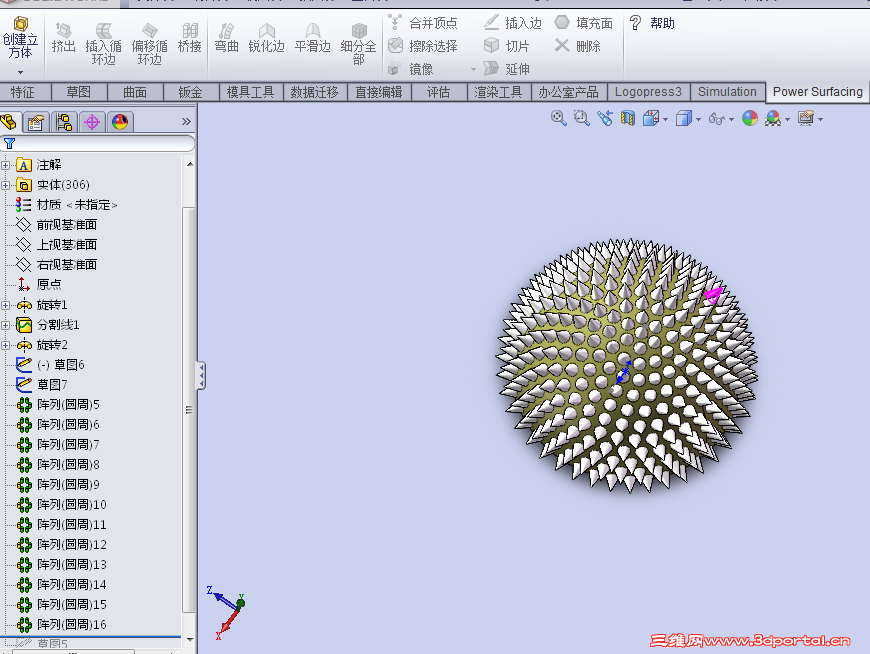The width and height of the screenshot is (870, 654).
Task: Click the 创建立方体 create box tool
Action: click(x=21, y=38)
